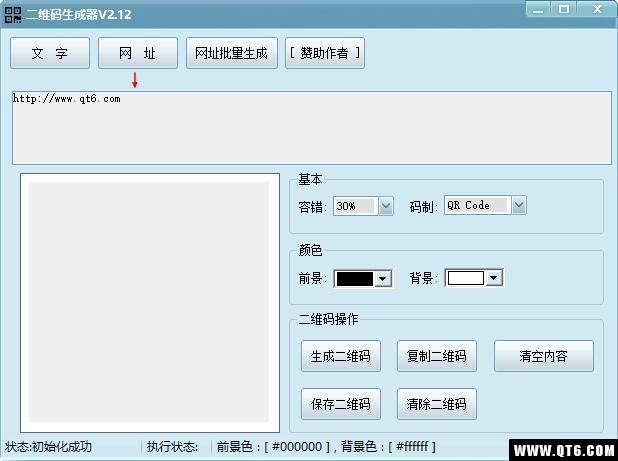Minimize the 二维码生成器 window
Viewport: 618px width, 461px height.
(538, 9)
